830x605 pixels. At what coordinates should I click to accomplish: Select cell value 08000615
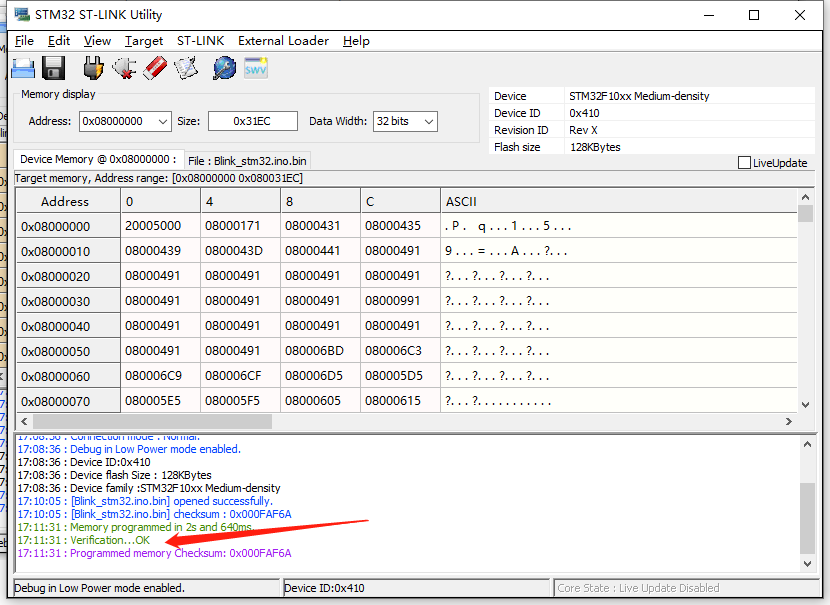400,401
